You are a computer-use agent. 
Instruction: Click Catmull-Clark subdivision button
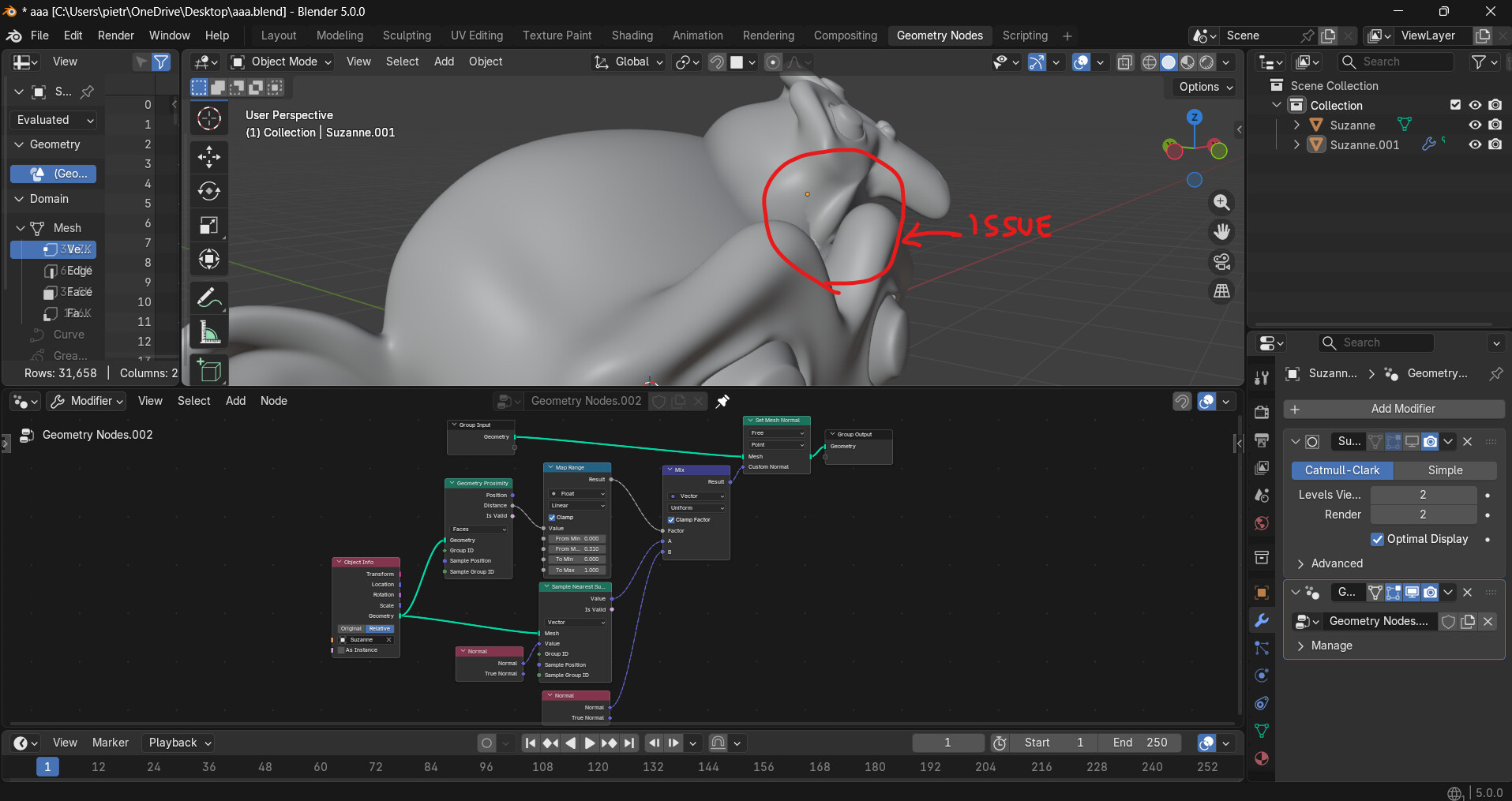(1342, 470)
